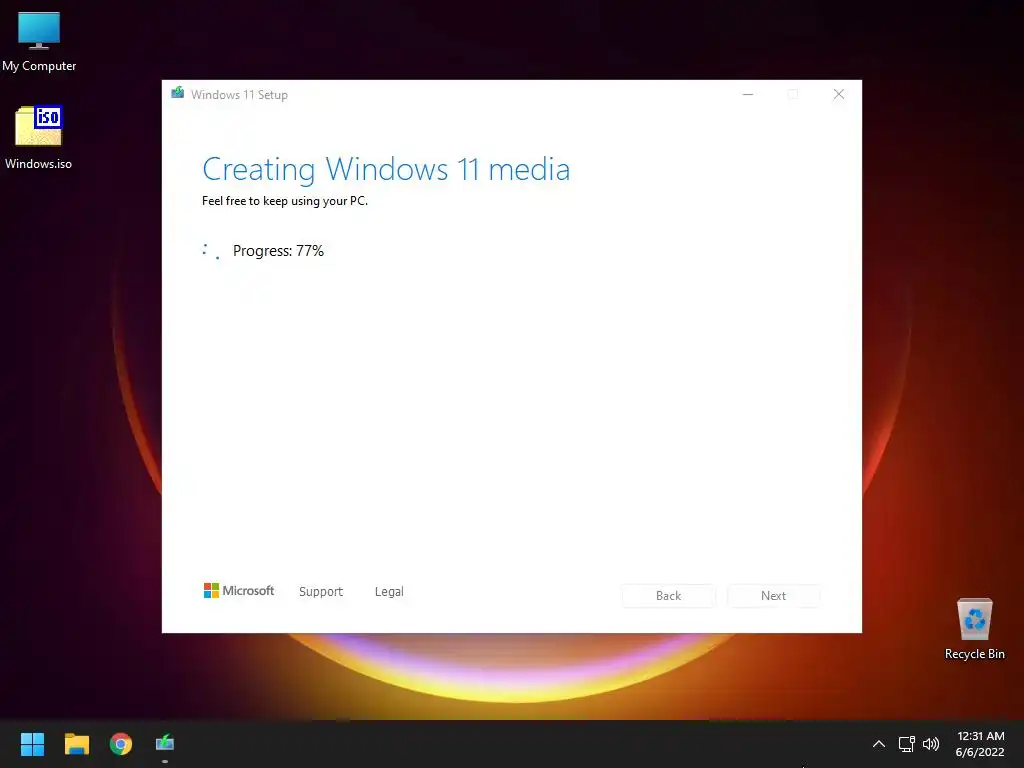
Task: Click the 'Feel free to keep using your PC' text
Action: point(285,201)
